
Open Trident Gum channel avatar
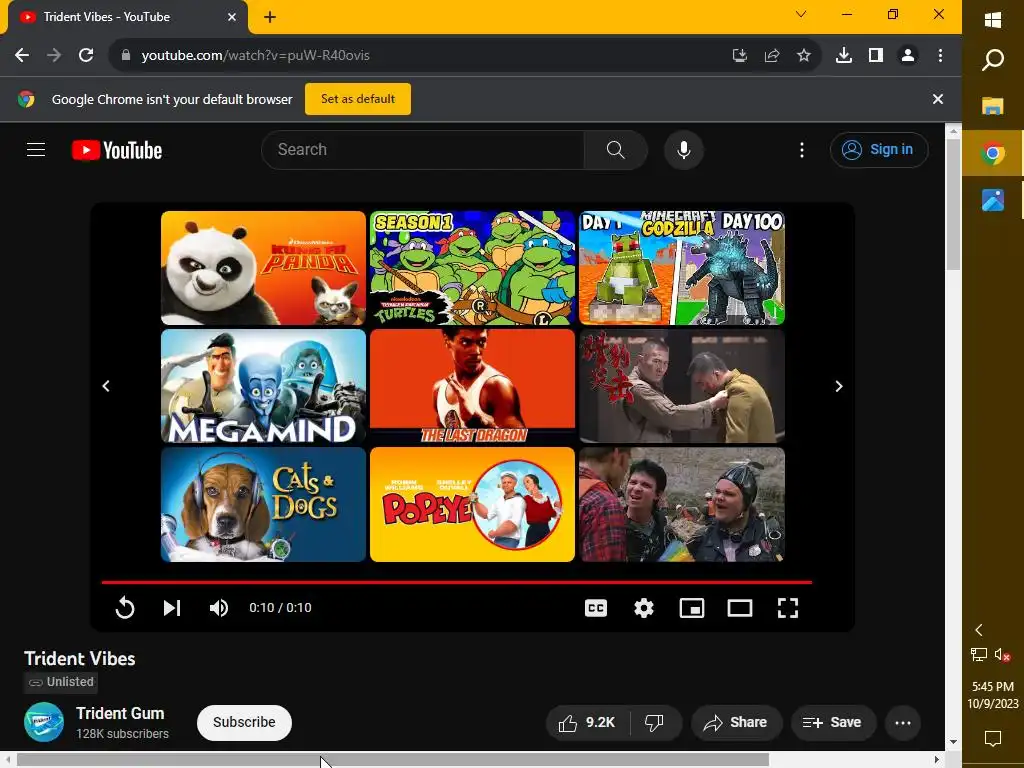pos(44,722)
